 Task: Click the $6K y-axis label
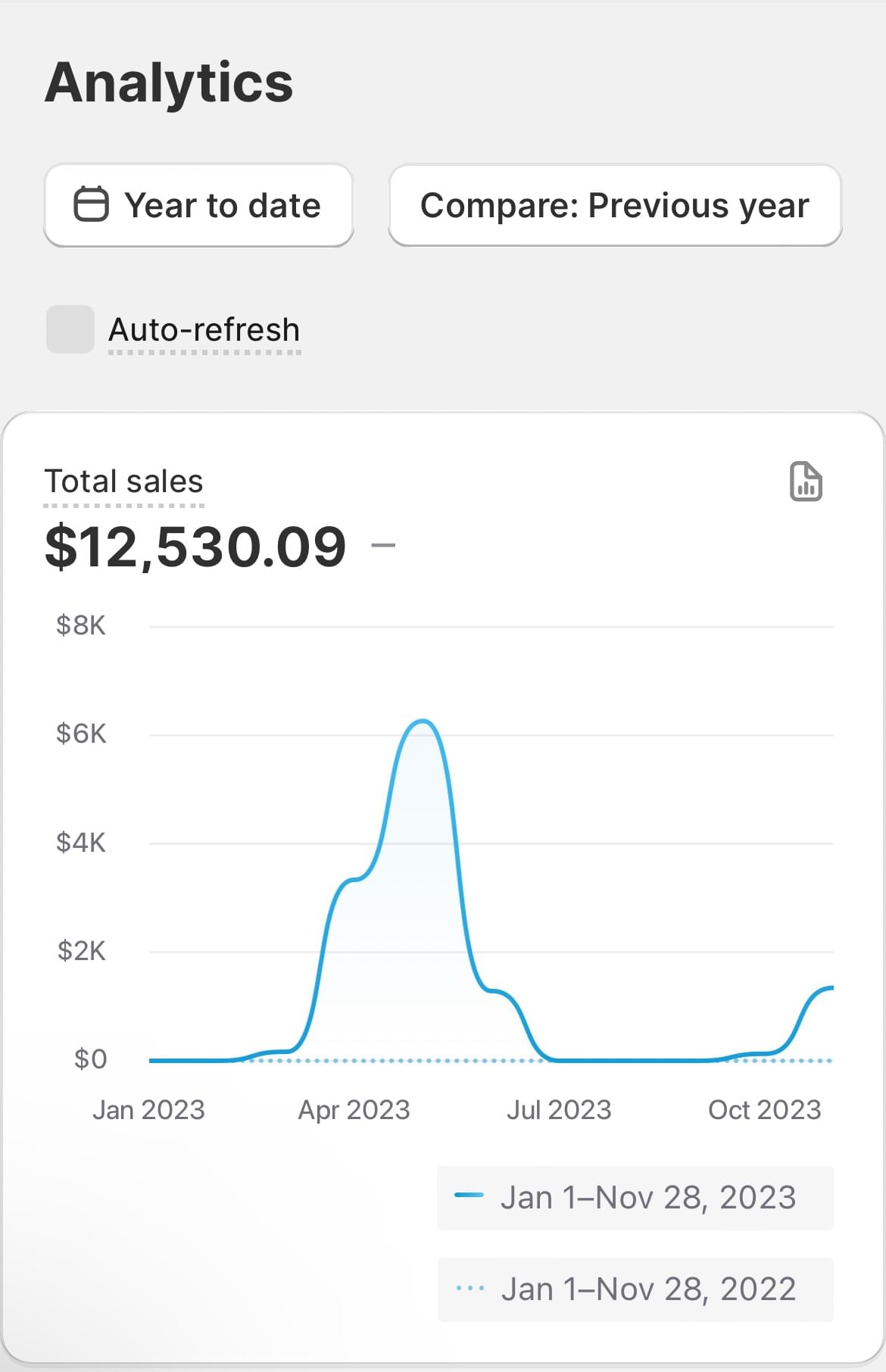pyautogui.click(x=81, y=734)
